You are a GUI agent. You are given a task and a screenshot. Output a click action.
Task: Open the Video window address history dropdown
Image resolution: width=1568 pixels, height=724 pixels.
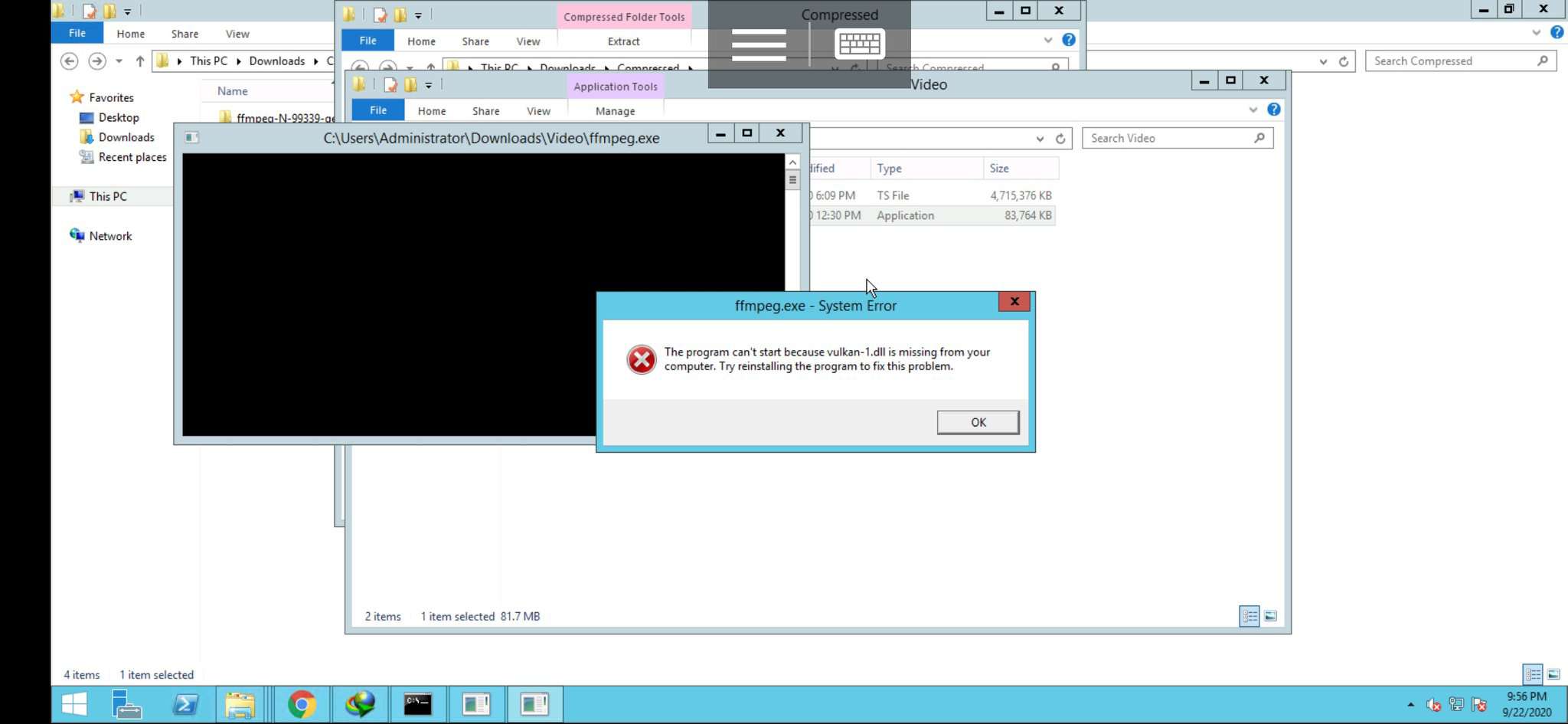[x=1040, y=139]
